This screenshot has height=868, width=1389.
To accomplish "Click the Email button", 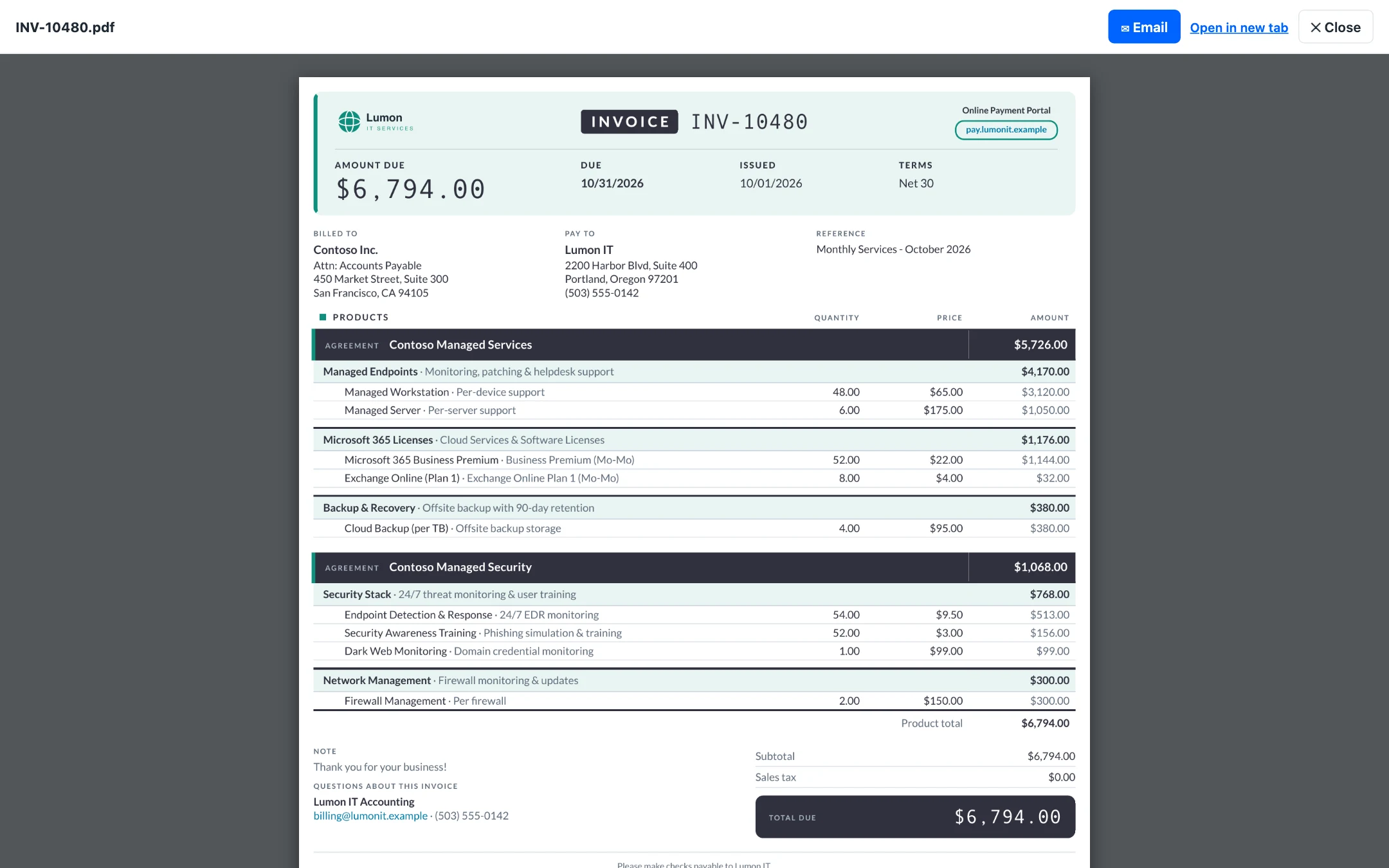I will tap(1144, 27).
